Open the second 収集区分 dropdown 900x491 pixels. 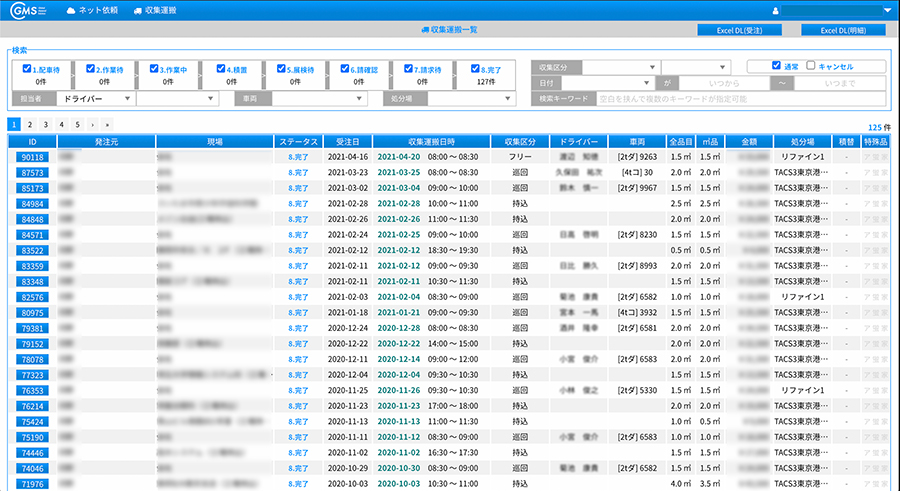696,67
